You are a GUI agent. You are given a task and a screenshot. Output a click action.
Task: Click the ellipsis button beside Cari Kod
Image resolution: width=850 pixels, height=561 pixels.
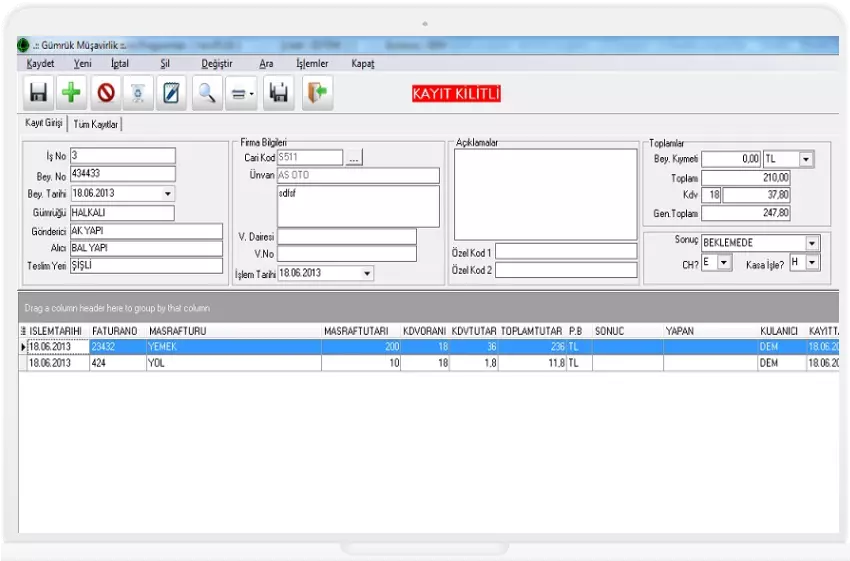pyautogui.click(x=354, y=158)
